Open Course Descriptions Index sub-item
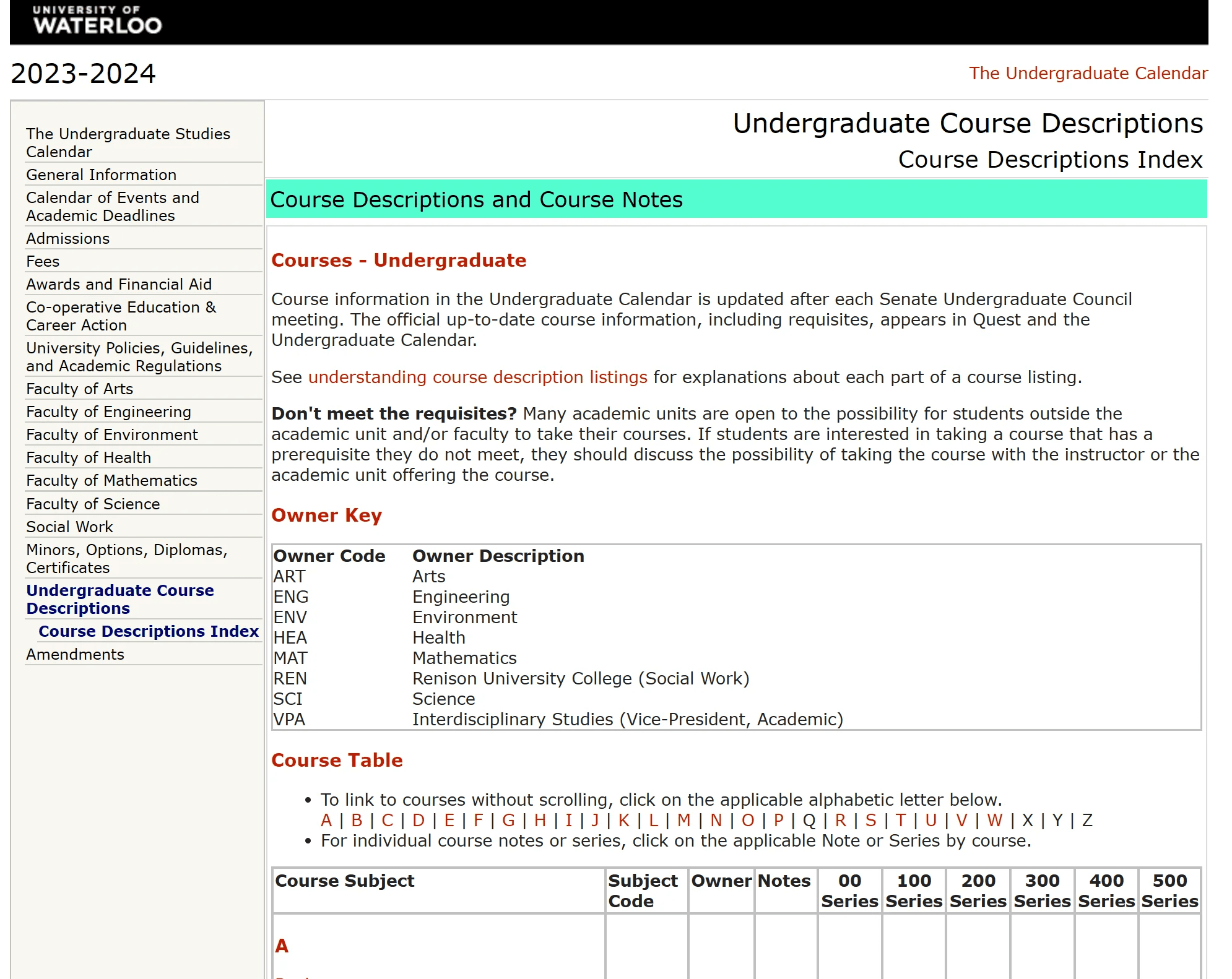Viewport: 1232px width, 979px height. [x=148, y=631]
